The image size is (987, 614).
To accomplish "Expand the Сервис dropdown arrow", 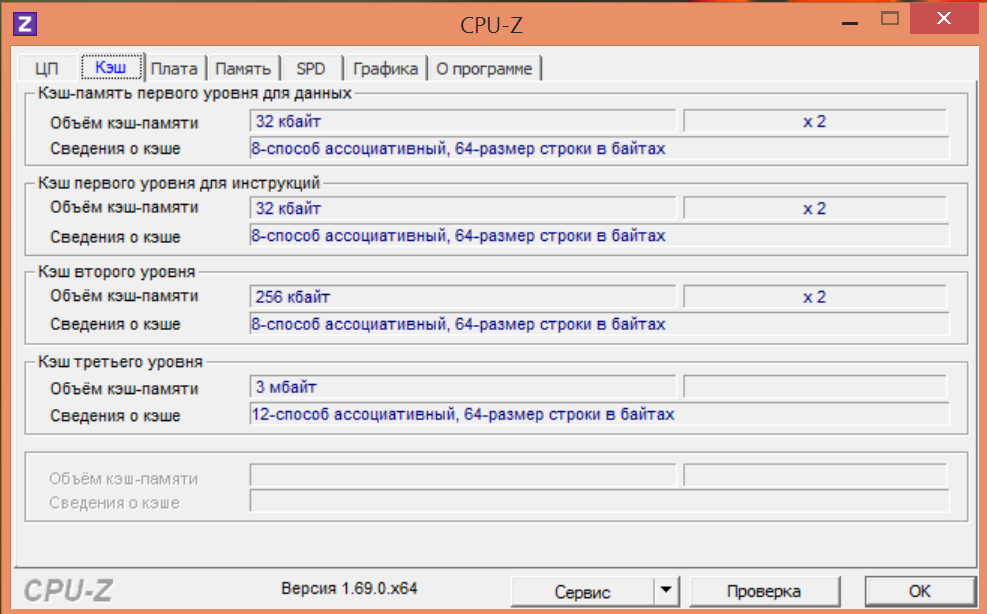I will pyautogui.click(x=666, y=591).
